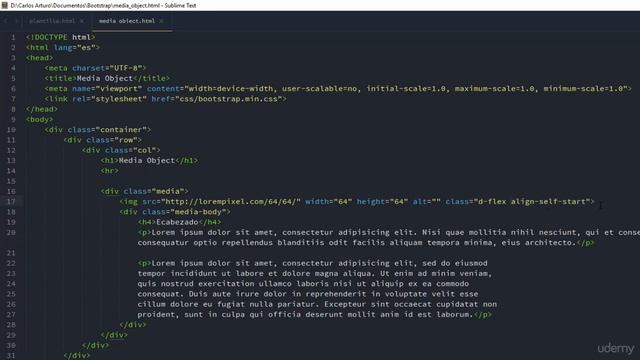Viewport: 640px width, 360px height.
Task: Place cursor in "<!DOCTYPE html>" line
Action: tap(60, 37)
